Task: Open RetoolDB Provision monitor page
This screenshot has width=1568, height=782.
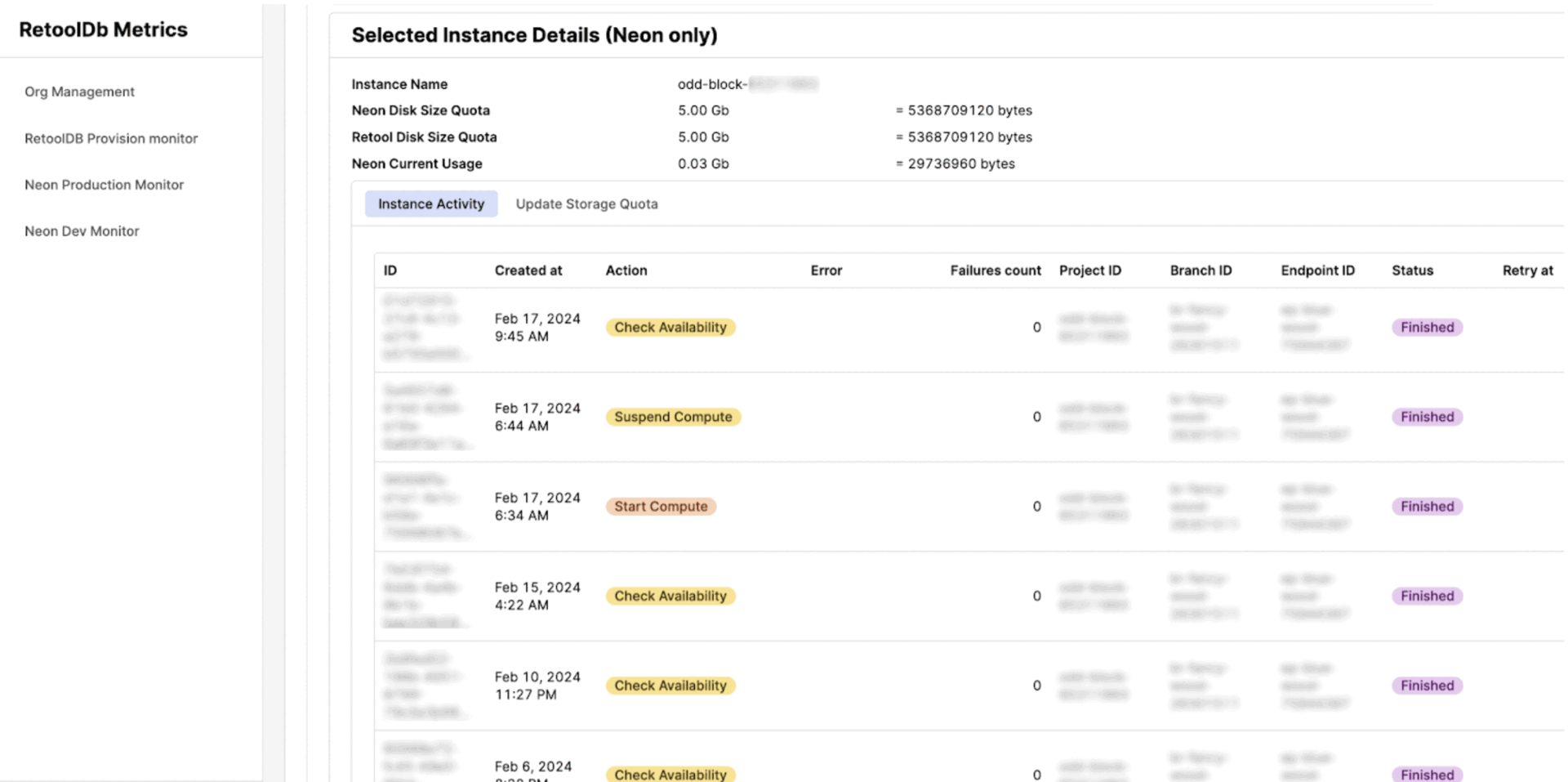Action: click(x=111, y=138)
